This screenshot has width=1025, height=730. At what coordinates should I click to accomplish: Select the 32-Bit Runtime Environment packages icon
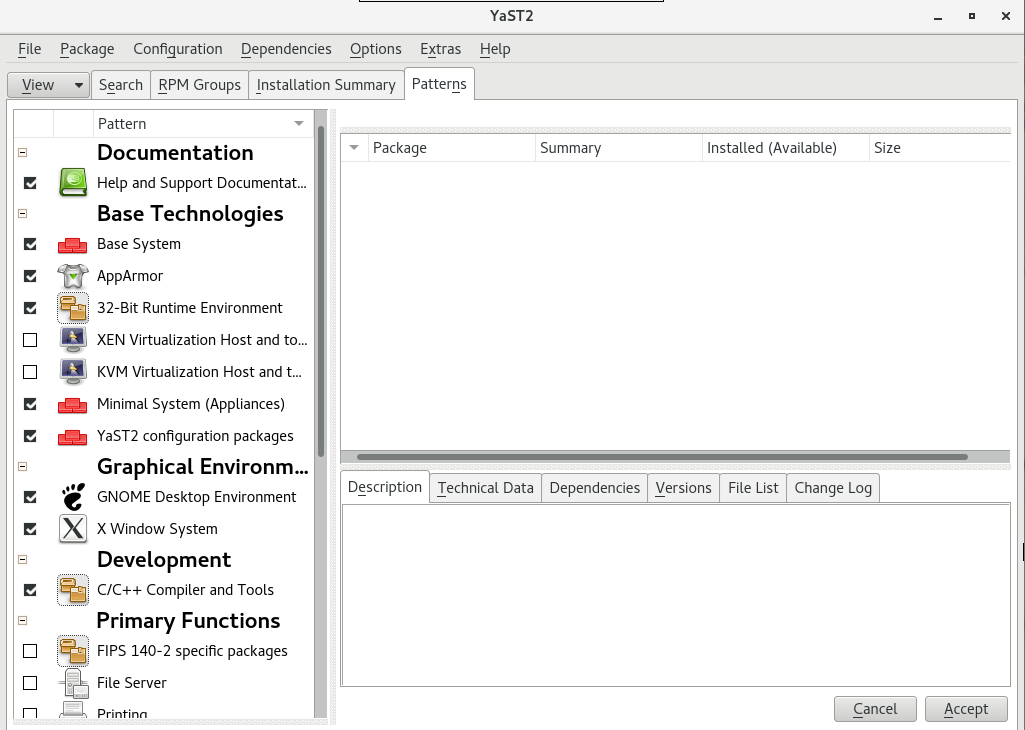(73, 308)
